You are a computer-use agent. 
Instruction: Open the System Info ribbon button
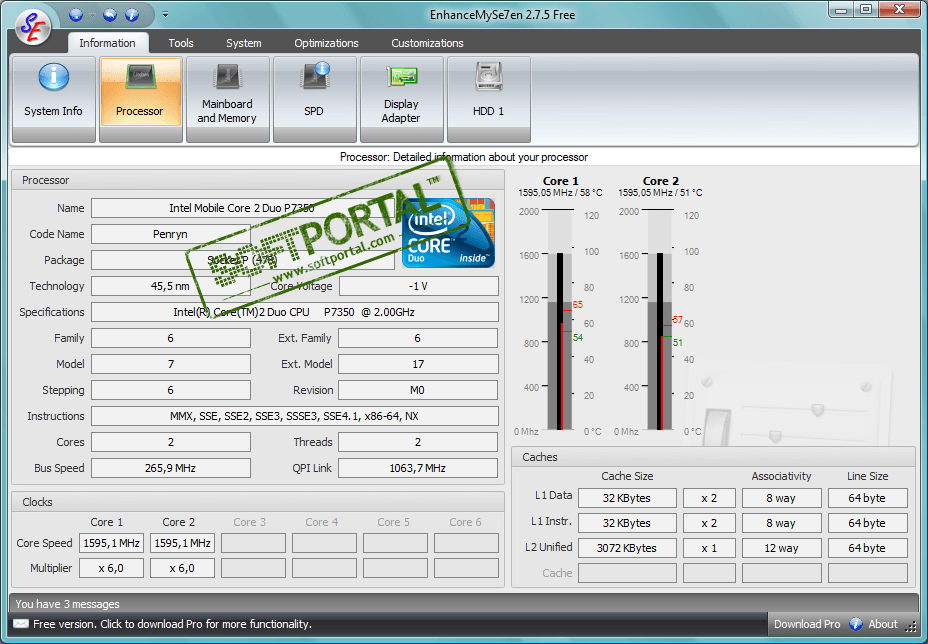tap(53, 99)
